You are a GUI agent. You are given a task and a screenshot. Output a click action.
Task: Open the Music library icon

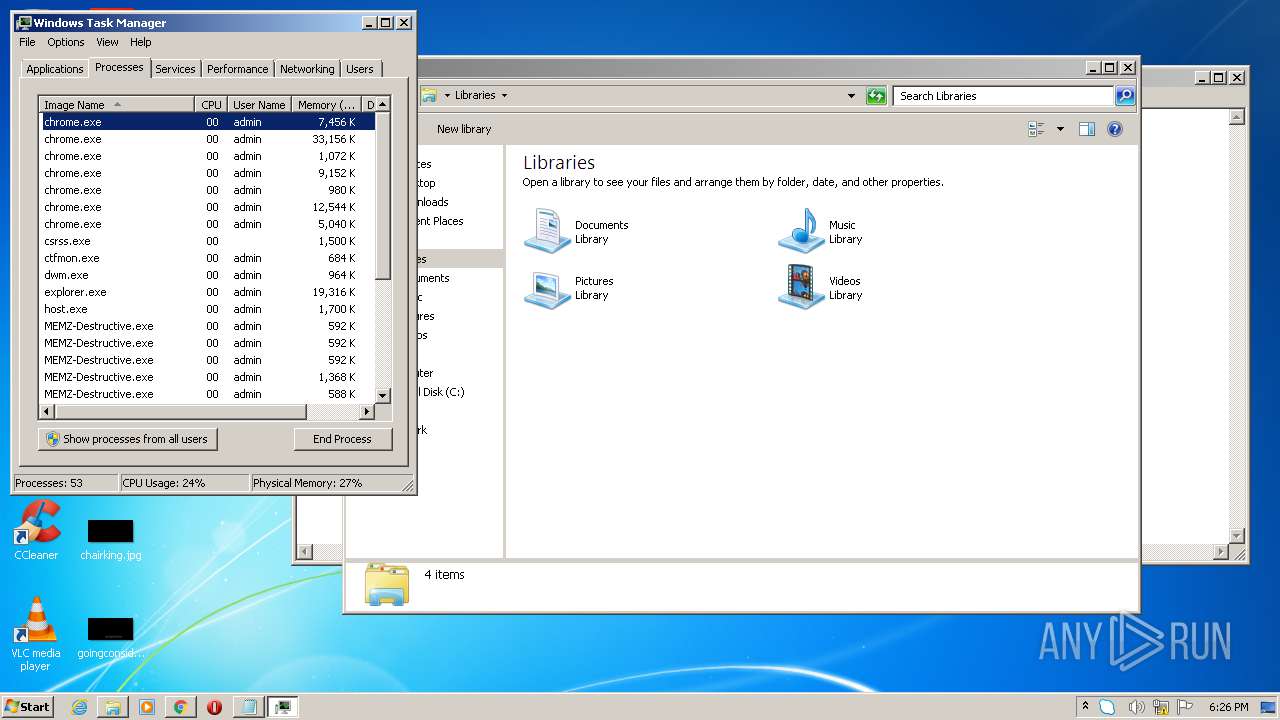point(801,231)
